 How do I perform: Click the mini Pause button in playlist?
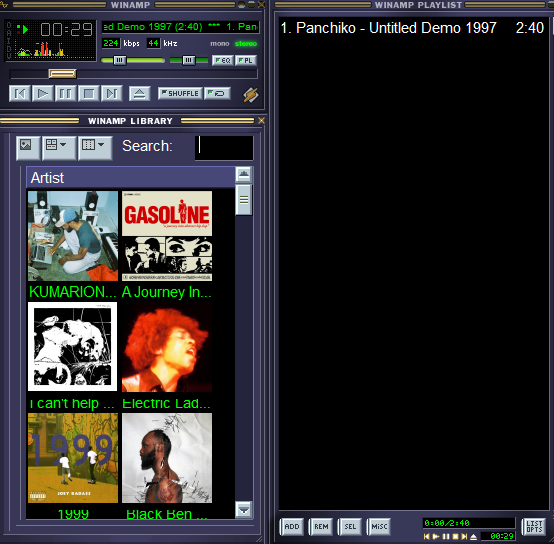click(446, 537)
